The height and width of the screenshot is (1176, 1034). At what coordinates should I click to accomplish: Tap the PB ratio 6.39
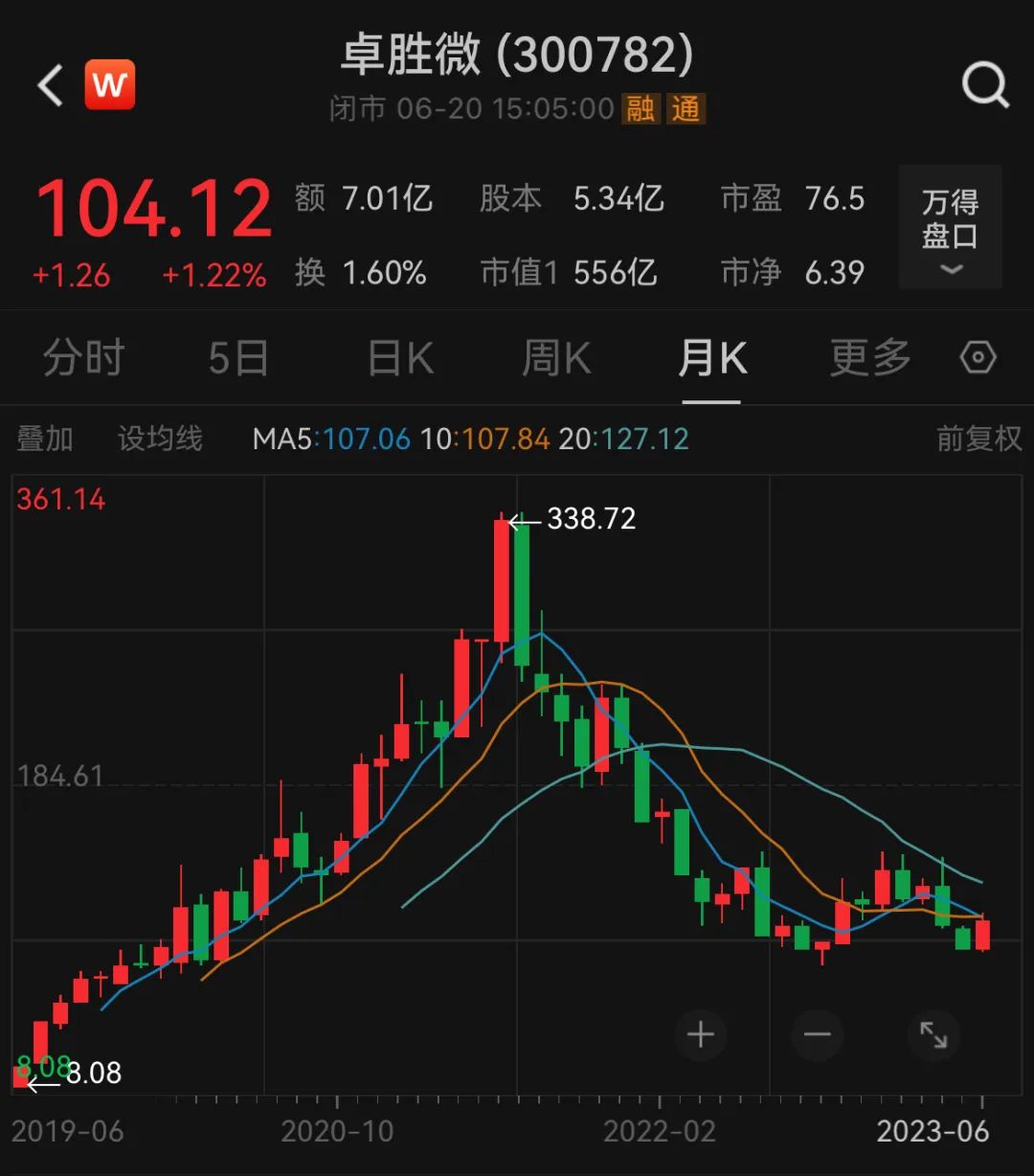[835, 273]
